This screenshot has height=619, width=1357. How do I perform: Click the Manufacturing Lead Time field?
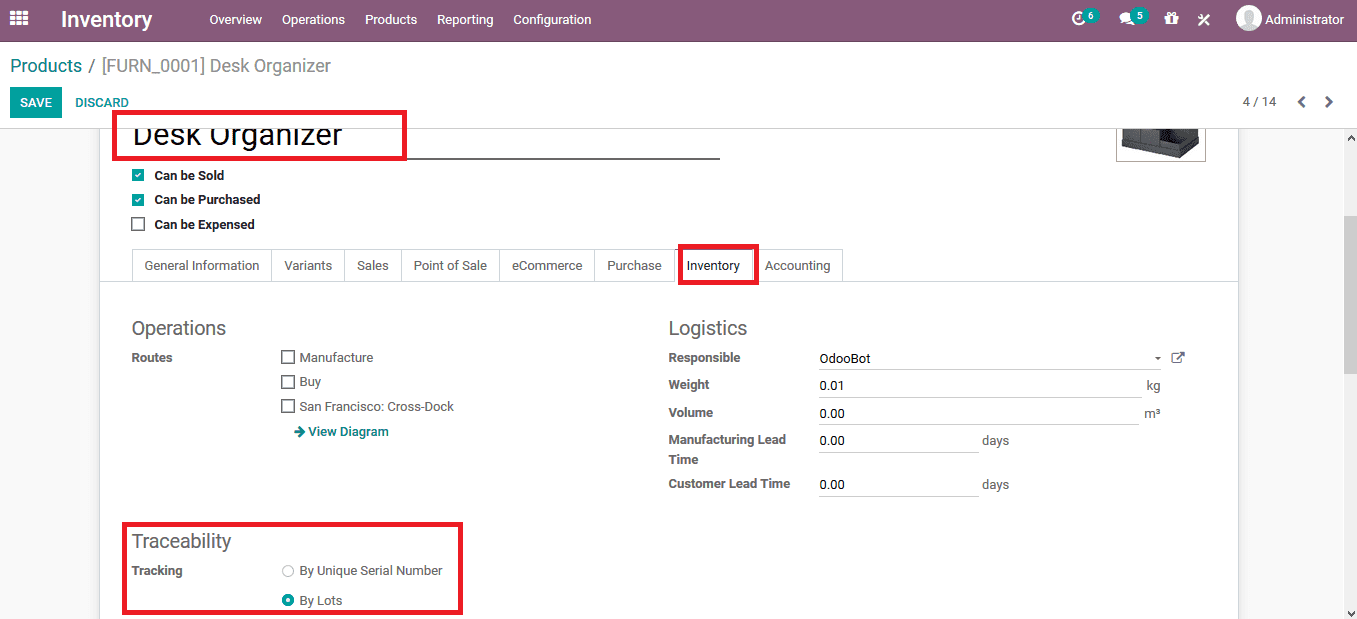[x=898, y=441]
